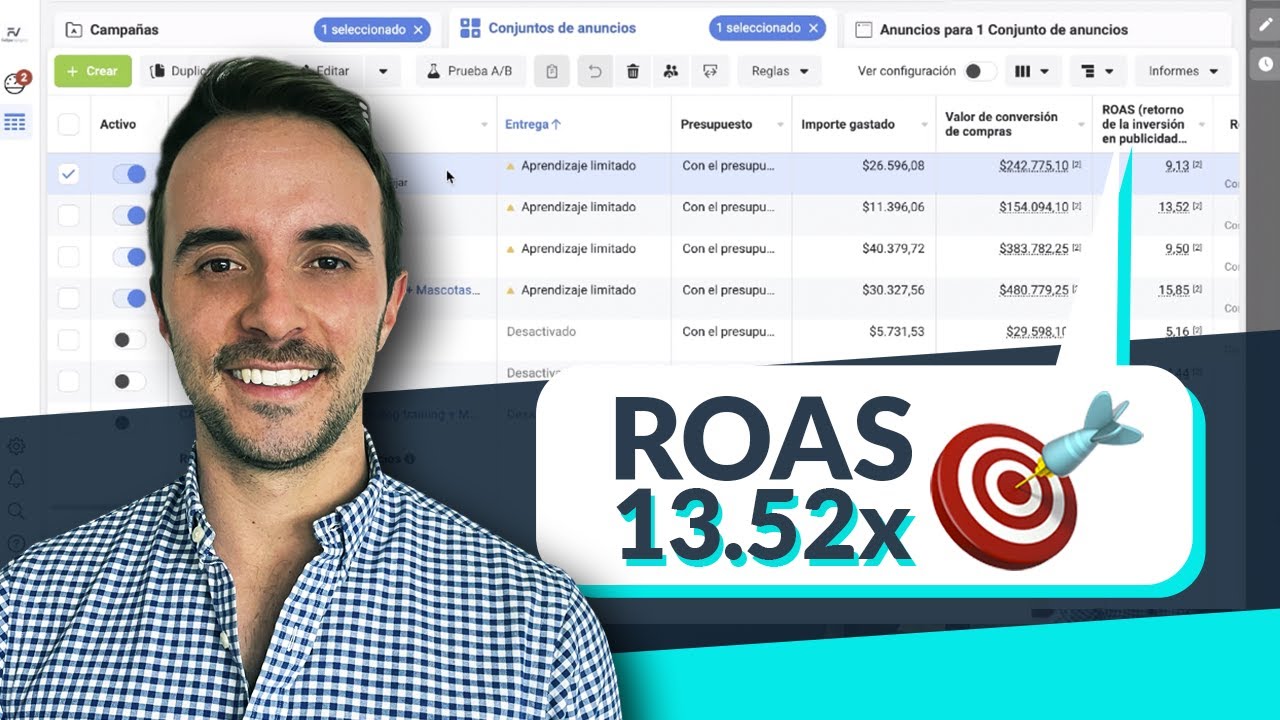Open the ROAS column dropdown arrow
Image resolution: width=1280 pixels, height=720 pixels.
click(1202, 125)
